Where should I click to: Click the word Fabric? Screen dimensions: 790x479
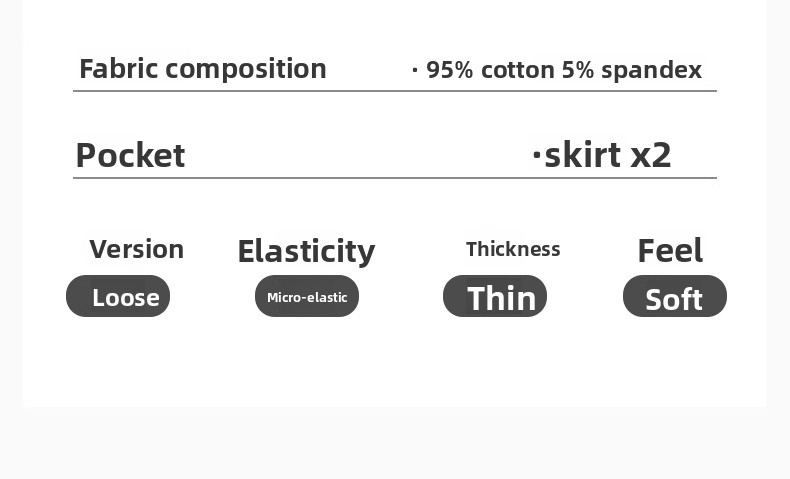118,69
